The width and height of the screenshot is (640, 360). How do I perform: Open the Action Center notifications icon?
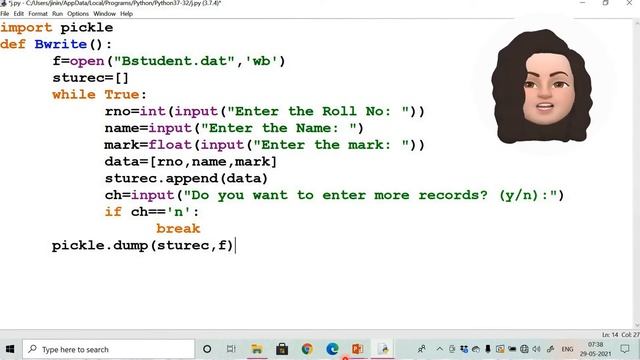pyautogui.click(x=625, y=349)
